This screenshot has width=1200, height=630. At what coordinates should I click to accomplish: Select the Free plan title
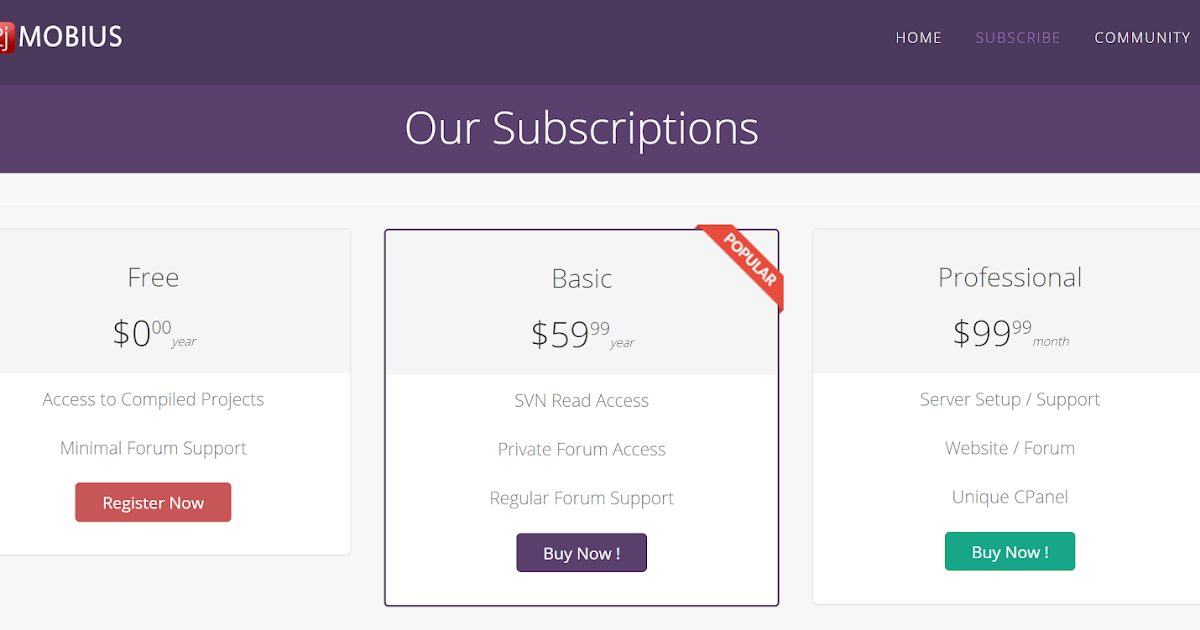[x=153, y=277]
